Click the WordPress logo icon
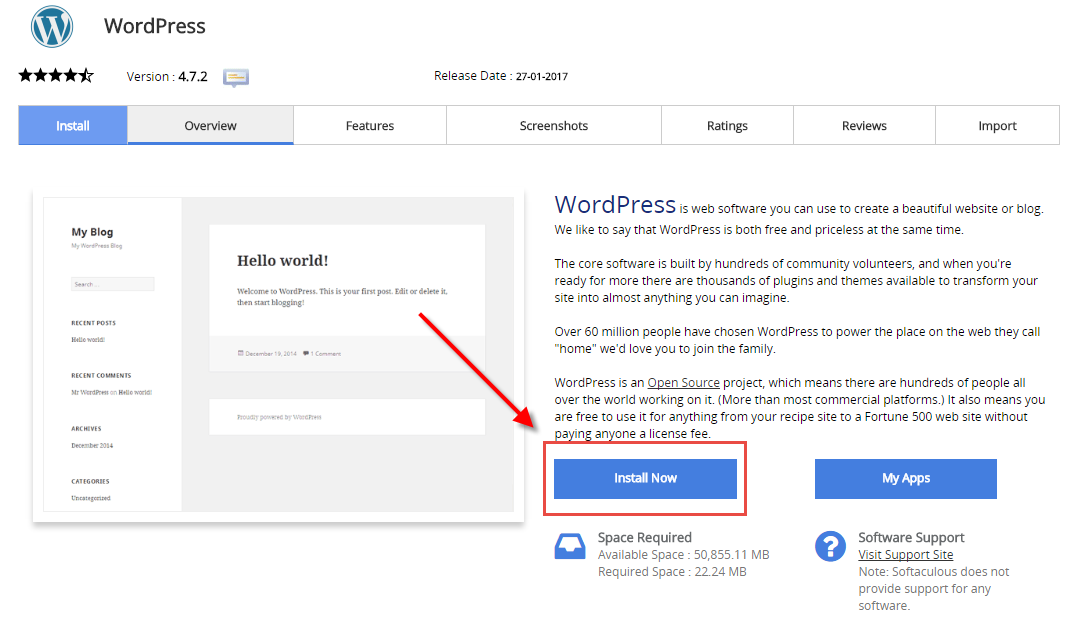The height and width of the screenshot is (620, 1081). 52,26
